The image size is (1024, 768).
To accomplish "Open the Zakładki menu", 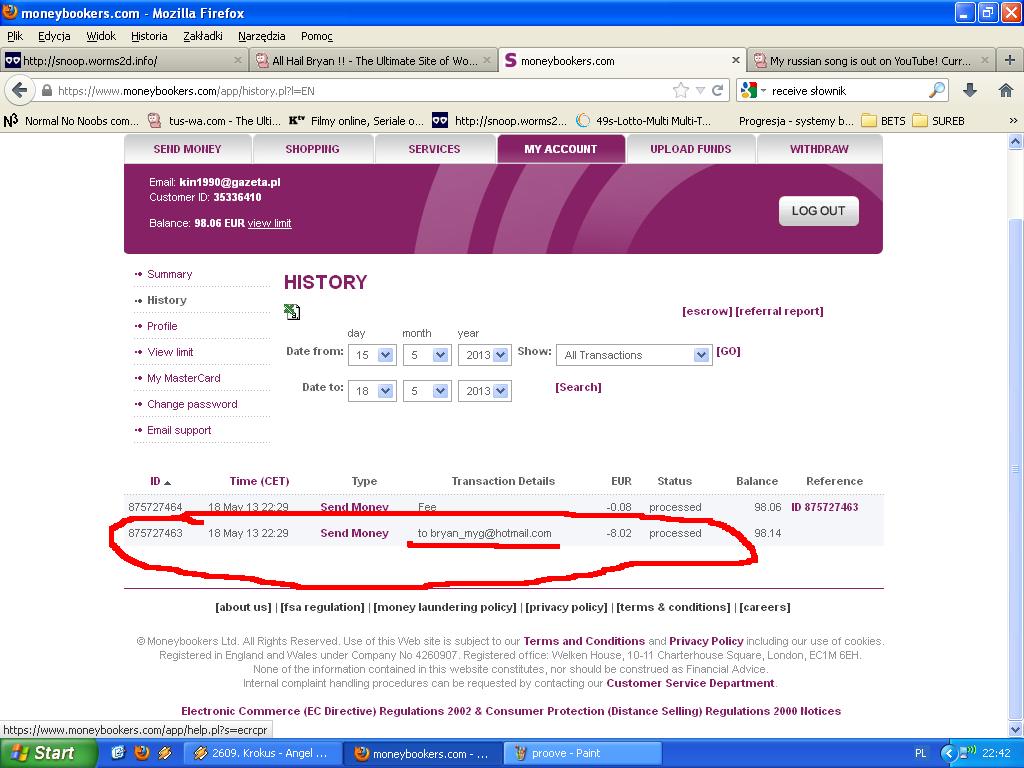I will pyautogui.click(x=202, y=36).
